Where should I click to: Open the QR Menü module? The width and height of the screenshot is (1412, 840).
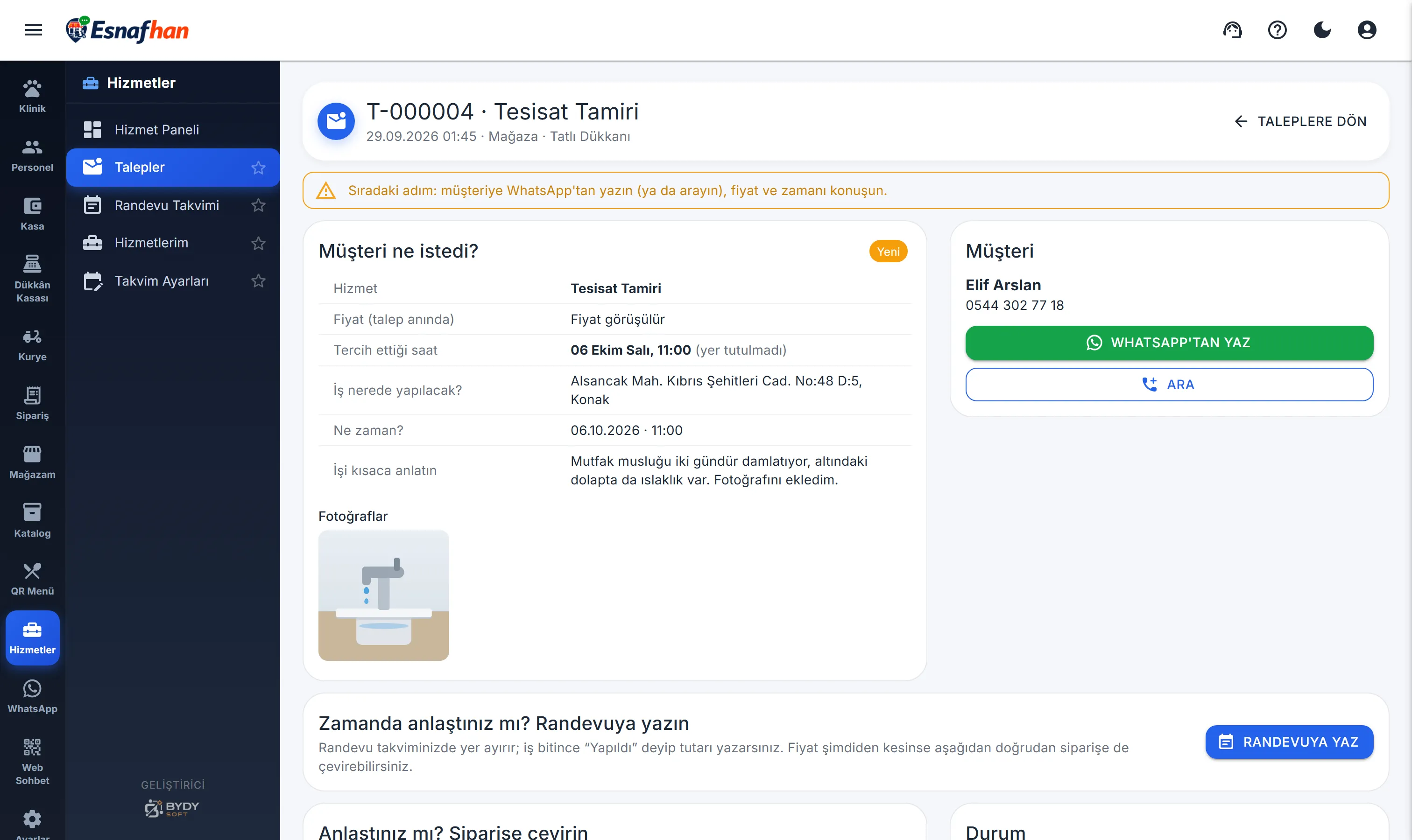32,580
